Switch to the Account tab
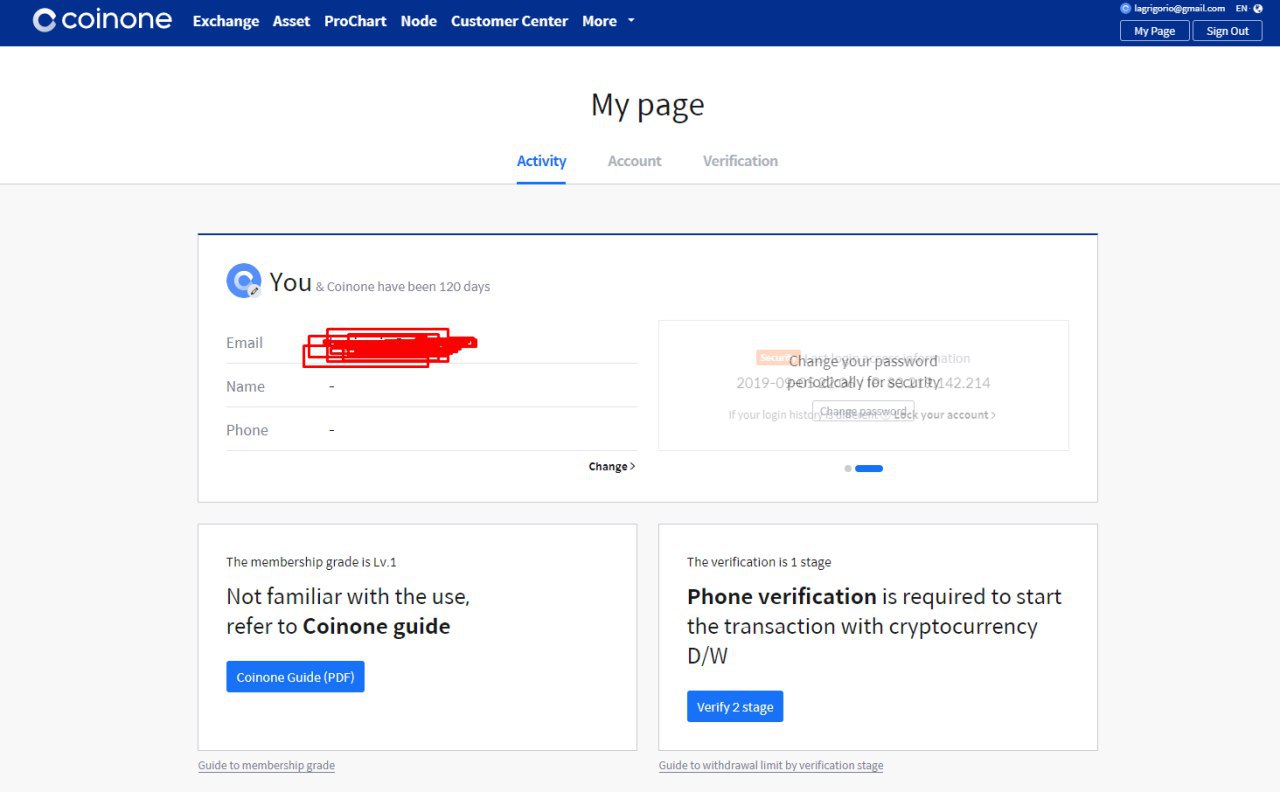The width and height of the screenshot is (1280, 792). click(635, 161)
